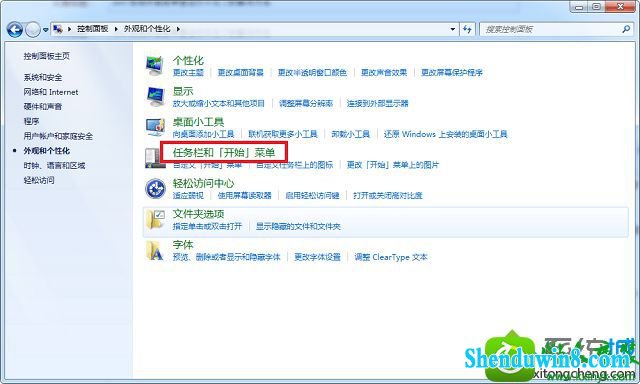The image size is (640, 384).
Task: Open the recent pages dropdown arrow
Action: 45,30
